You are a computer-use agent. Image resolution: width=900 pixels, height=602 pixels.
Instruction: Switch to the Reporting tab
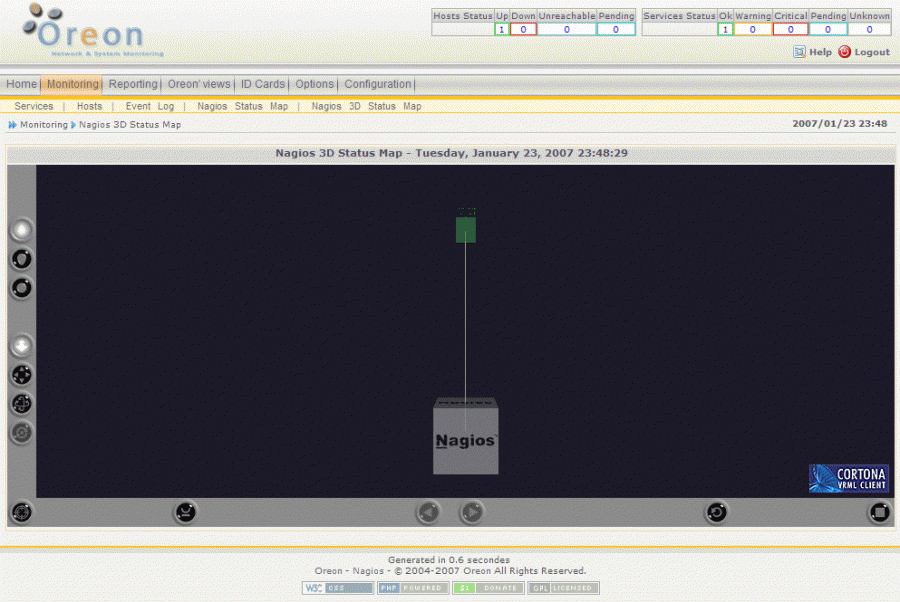(133, 84)
